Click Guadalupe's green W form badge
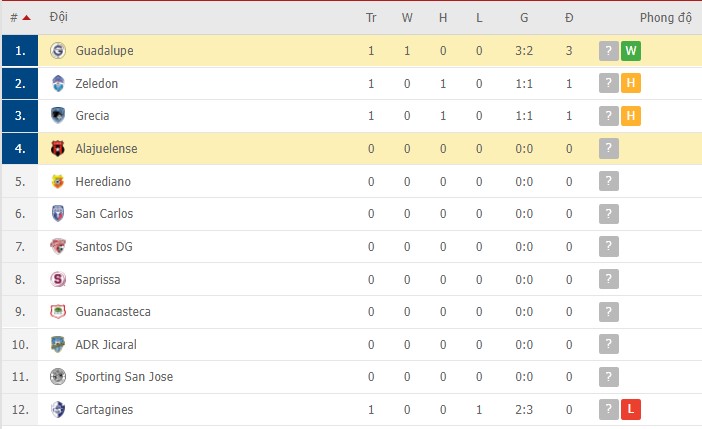This screenshot has width=702, height=429. pyautogui.click(x=630, y=51)
